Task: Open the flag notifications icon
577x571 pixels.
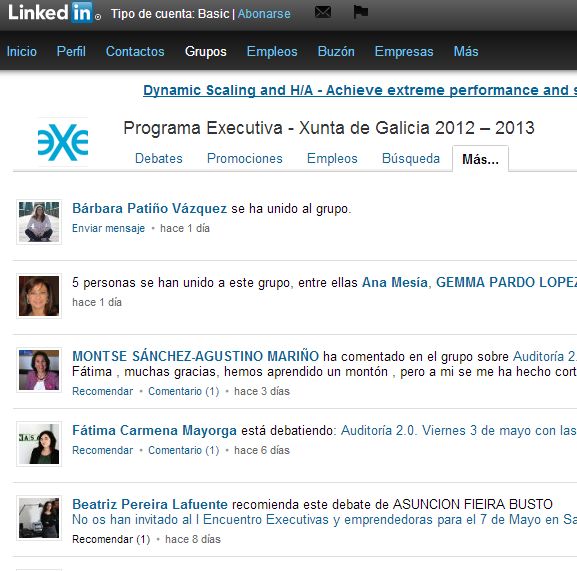Action: click(x=360, y=12)
